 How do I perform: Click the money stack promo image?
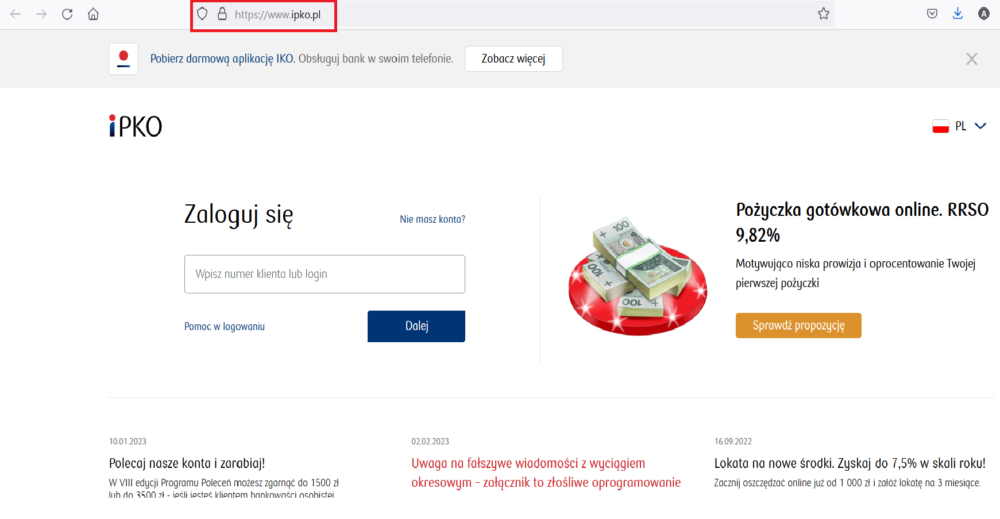pyautogui.click(x=638, y=275)
